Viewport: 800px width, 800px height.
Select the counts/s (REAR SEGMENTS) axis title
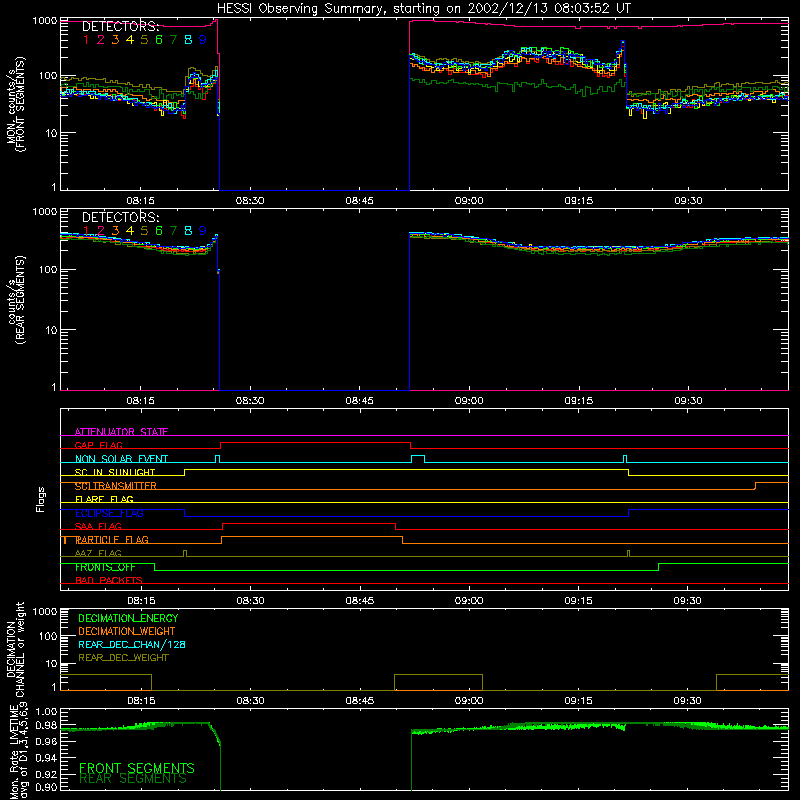tap(16, 300)
